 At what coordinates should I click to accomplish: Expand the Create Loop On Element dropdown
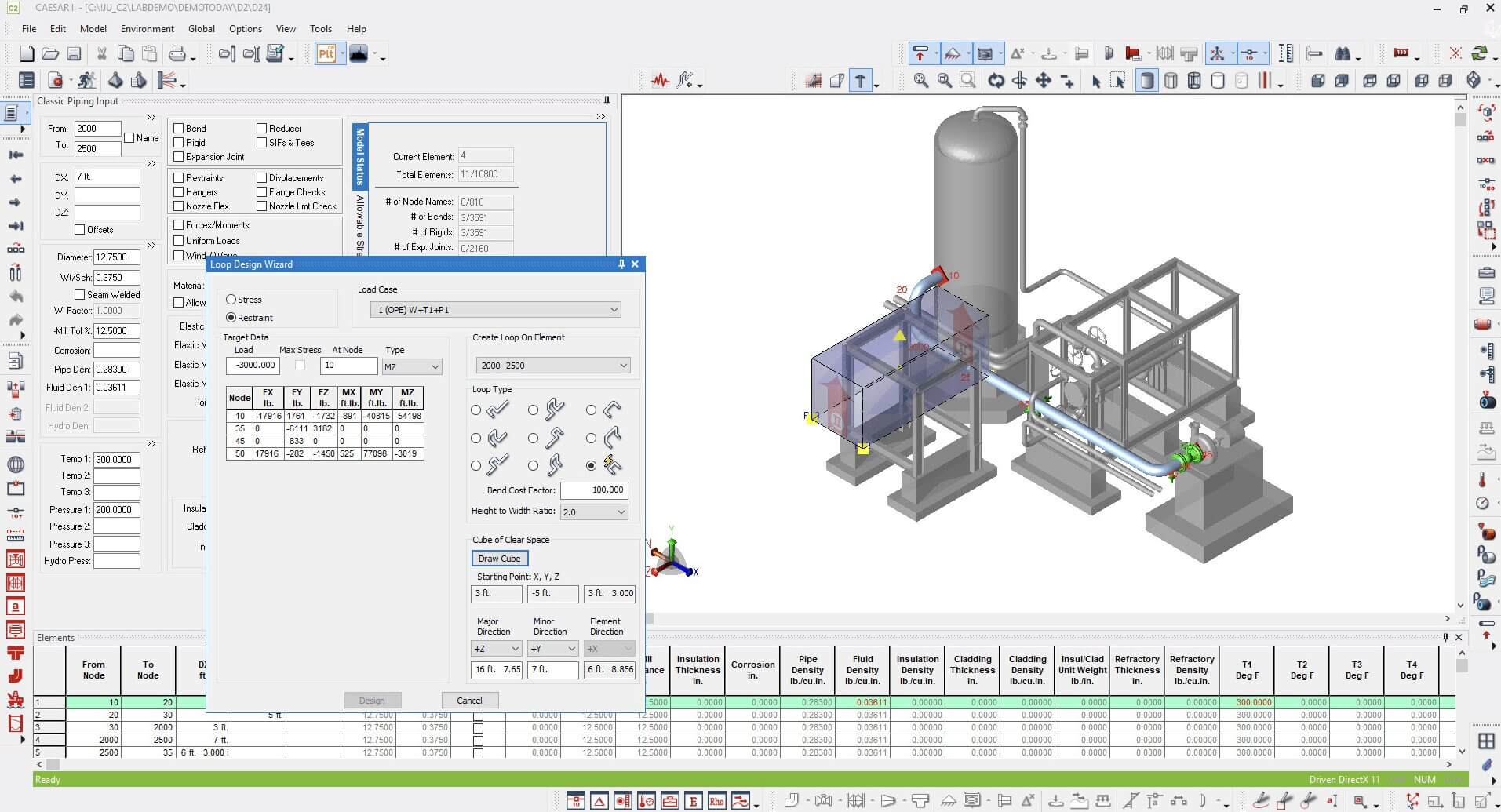[553, 366]
